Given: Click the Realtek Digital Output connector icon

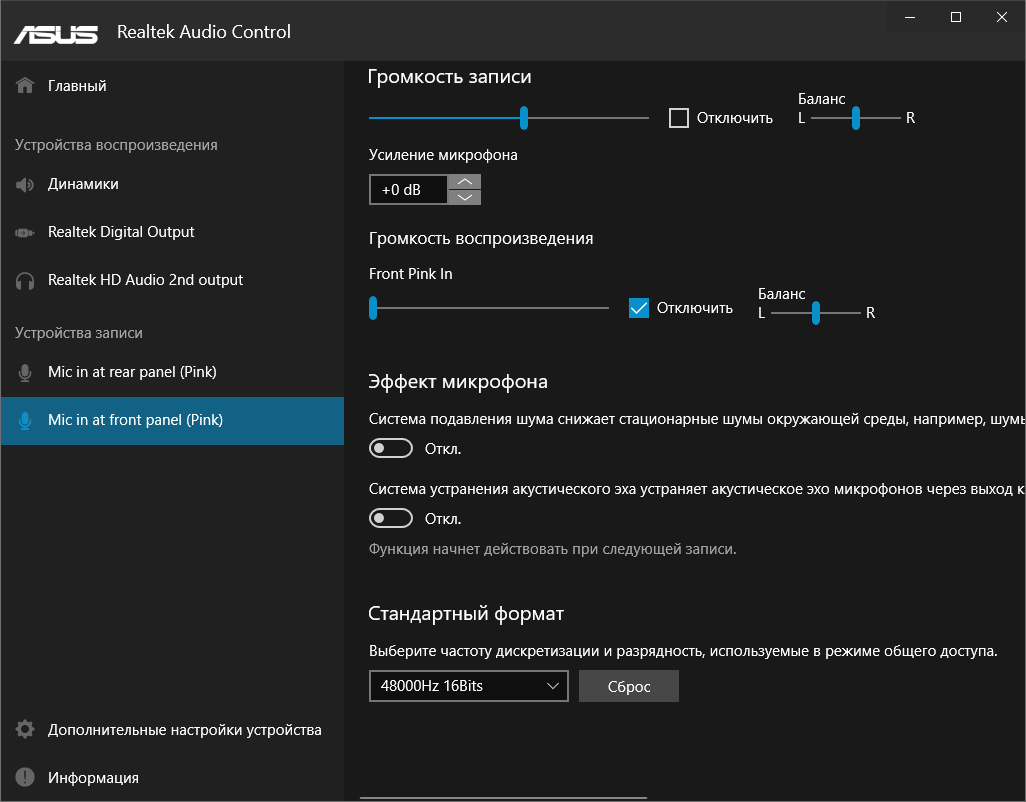Looking at the screenshot, I should [25, 232].
